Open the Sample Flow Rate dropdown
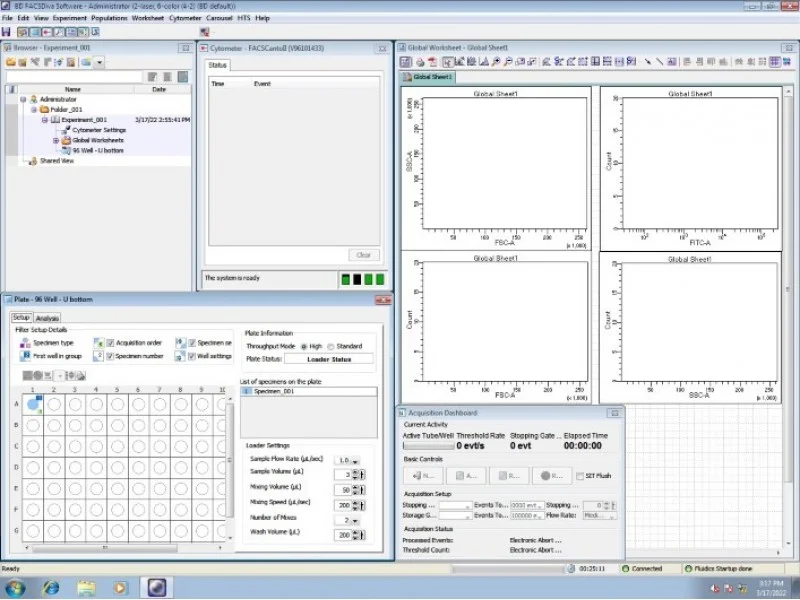The width and height of the screenshot is (800, 600). [355, 461]
